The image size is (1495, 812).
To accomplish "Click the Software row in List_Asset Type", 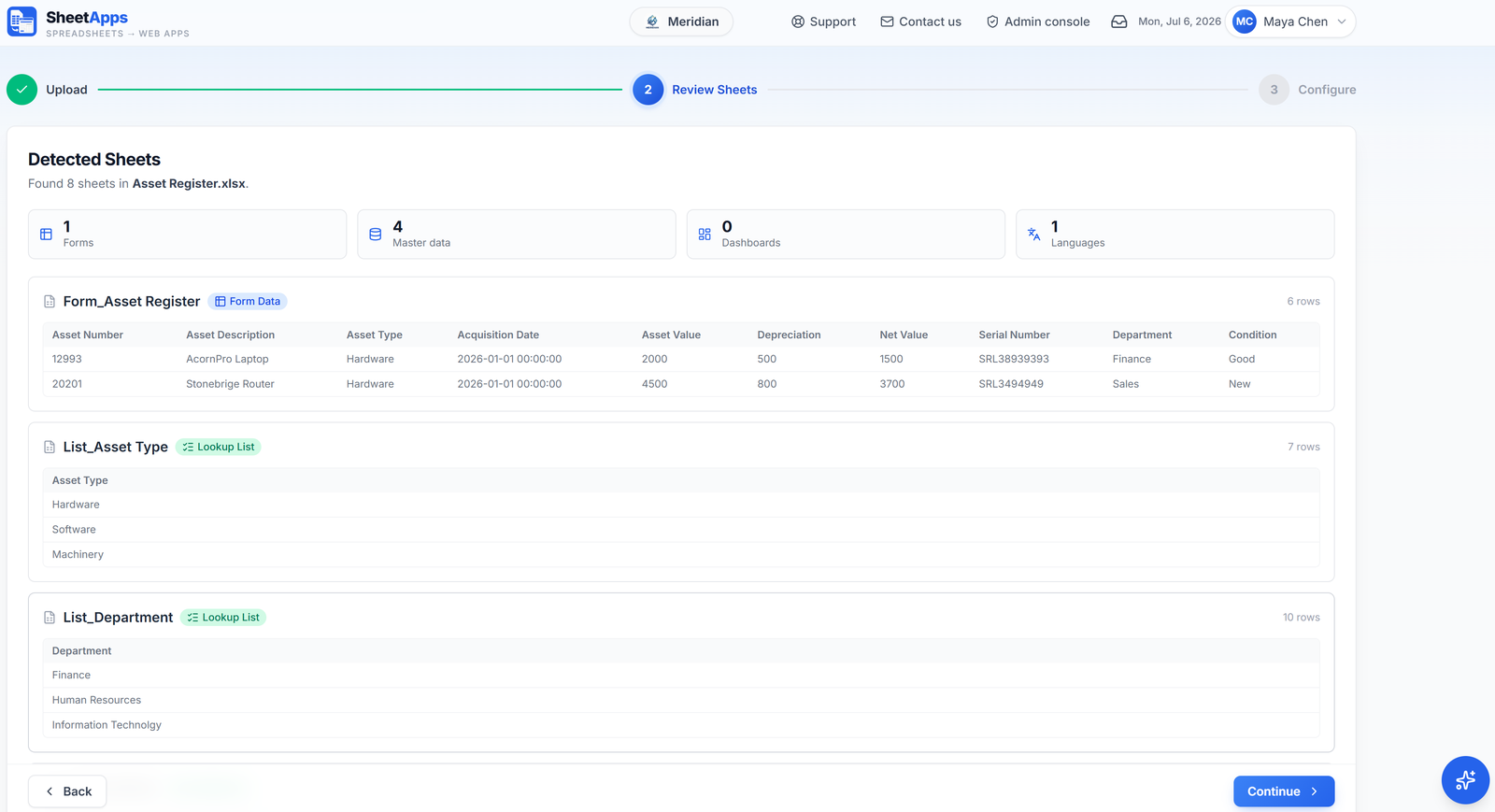I will [681, 530].
